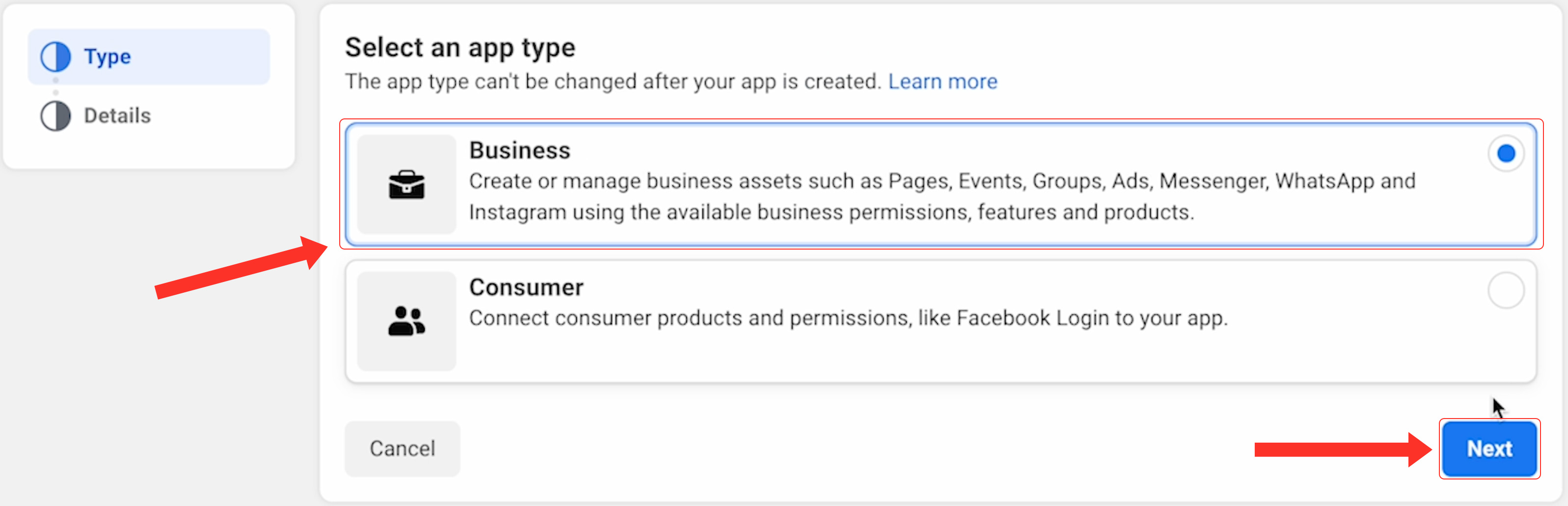Screen dimensions: 1568x506
Task: Click the Consumer option title text
Action: (527, 287)
